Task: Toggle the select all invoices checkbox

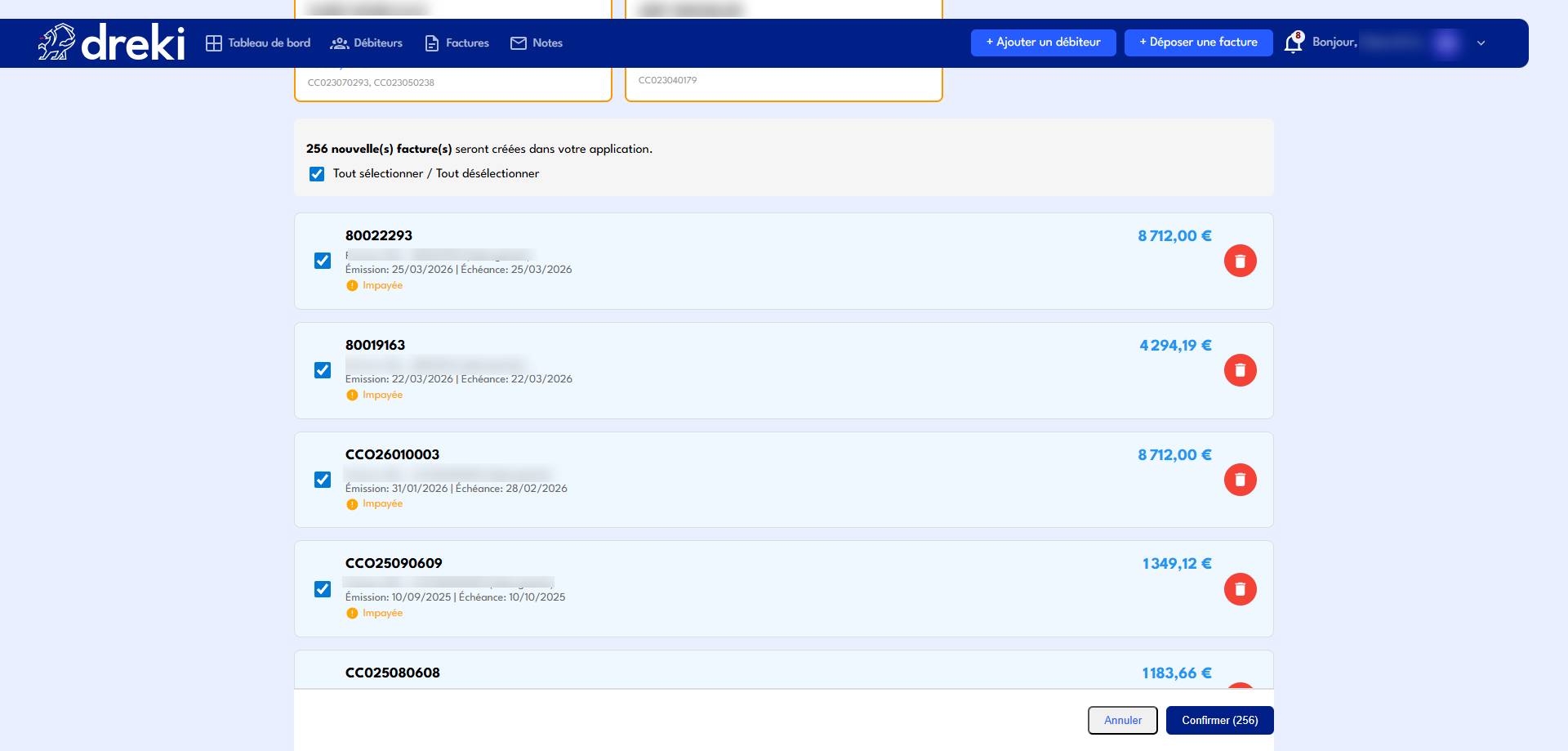Action: (x=317, y=174)
